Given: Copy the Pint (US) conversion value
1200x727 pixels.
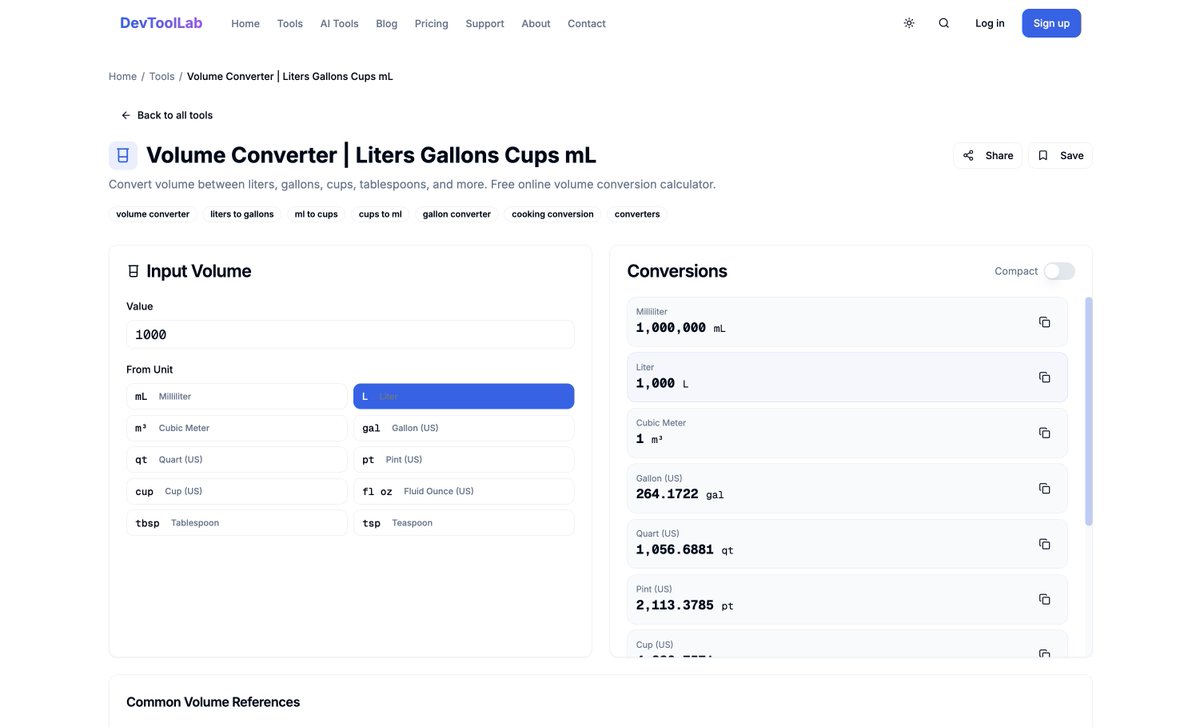Looking at the screenshot, I should click(x=1044, y=599).
